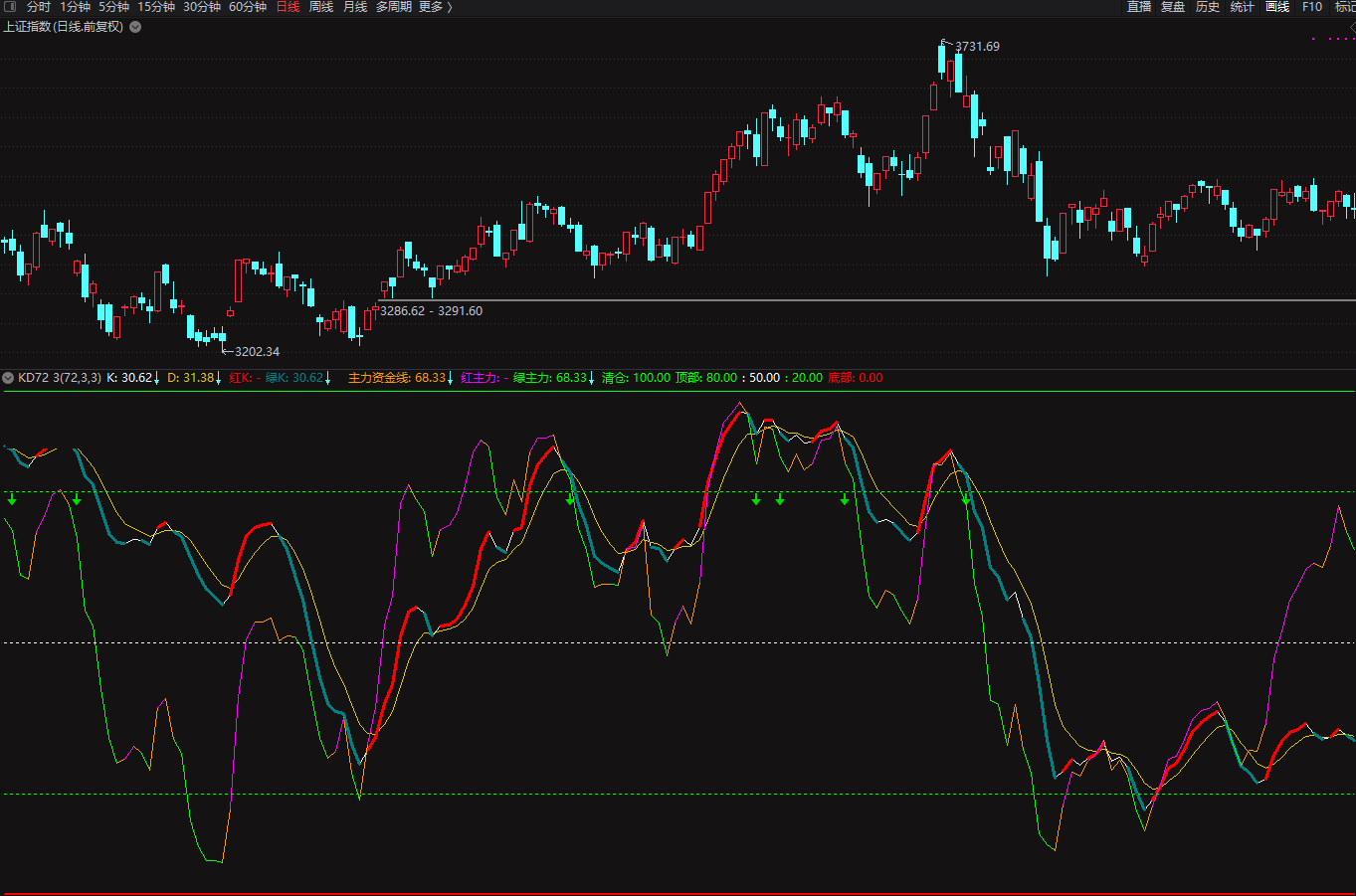Click the 顶部: 80.00 label
The image size is (1356, 896).
point(706,378)
